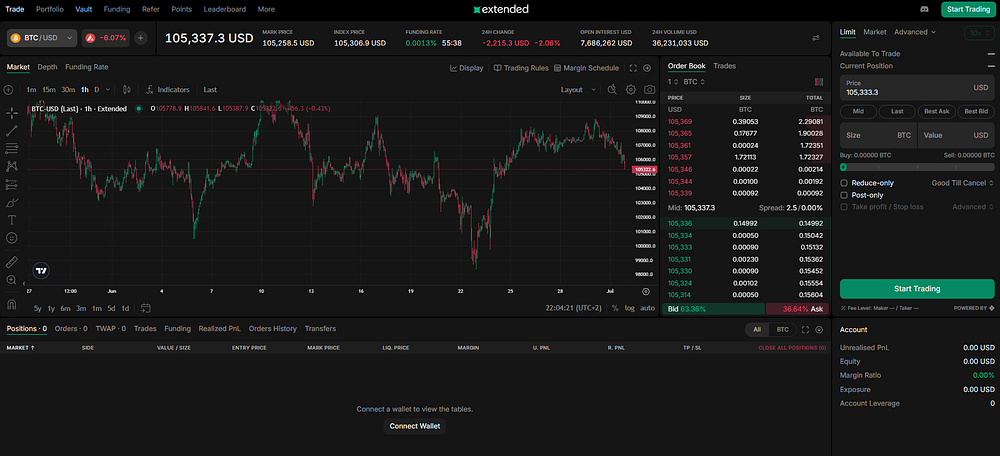Screen dimensions: 1000x456
Task: Open the Orders History tab
Action: (272, 328)
